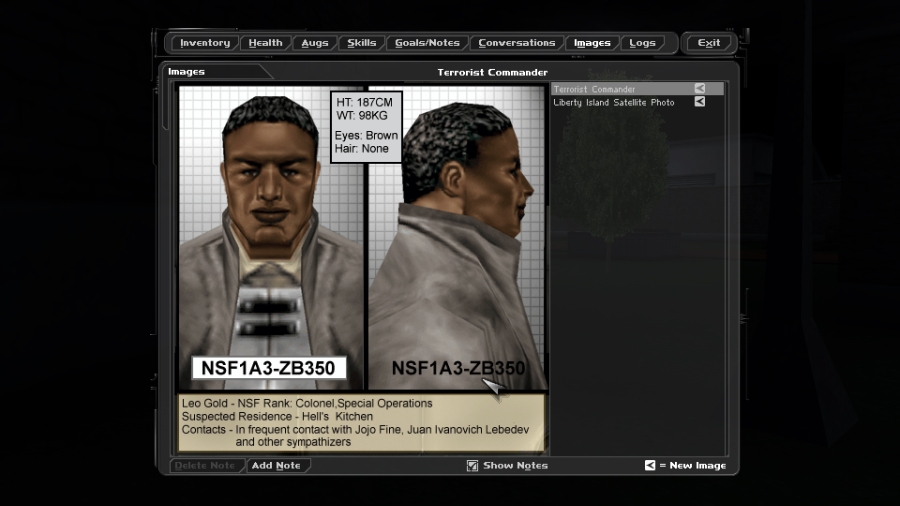
Task: Toggle the Show Notes checkbox
Action: tap(472, 465)
